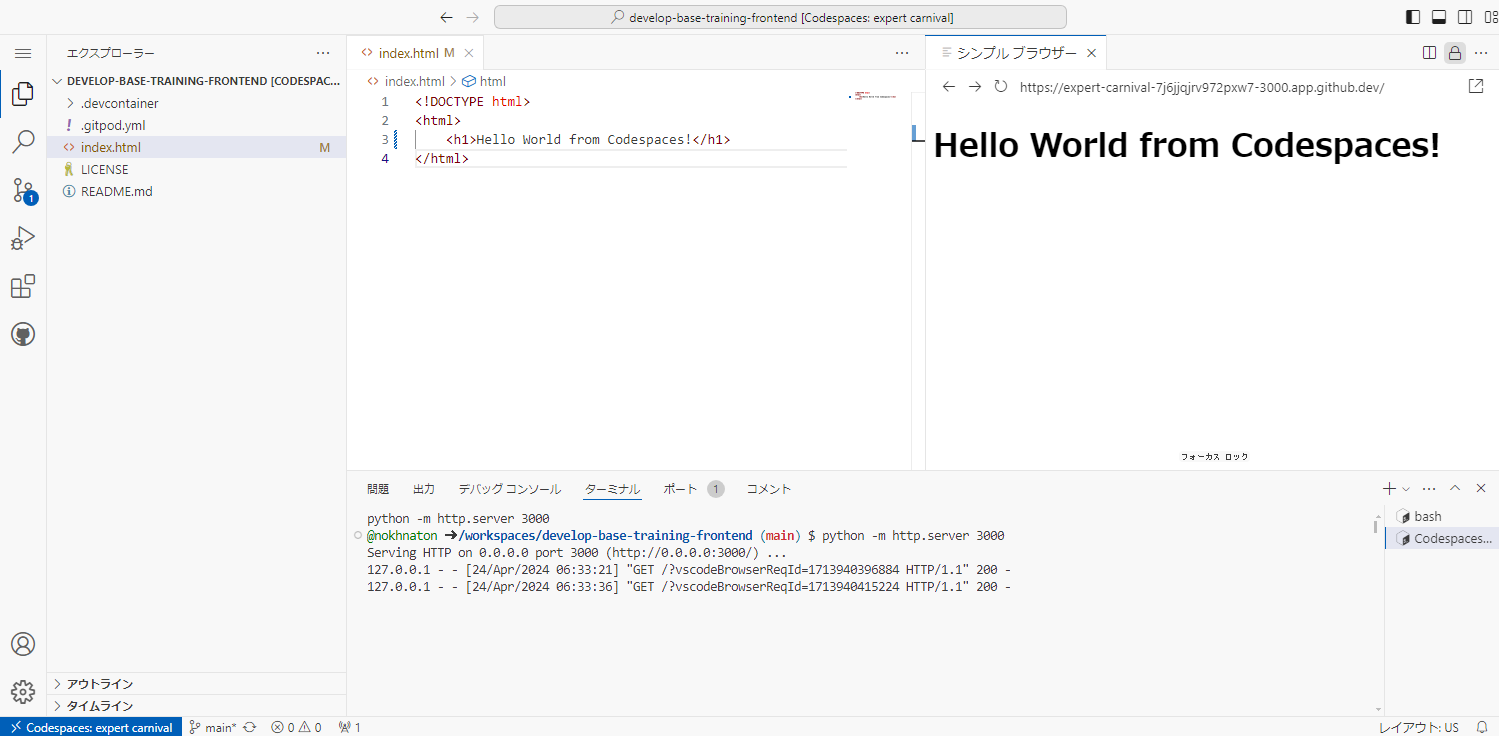Open the Search view in activity bar
This screenshot has height=736, width=1499.
(23, 142)
